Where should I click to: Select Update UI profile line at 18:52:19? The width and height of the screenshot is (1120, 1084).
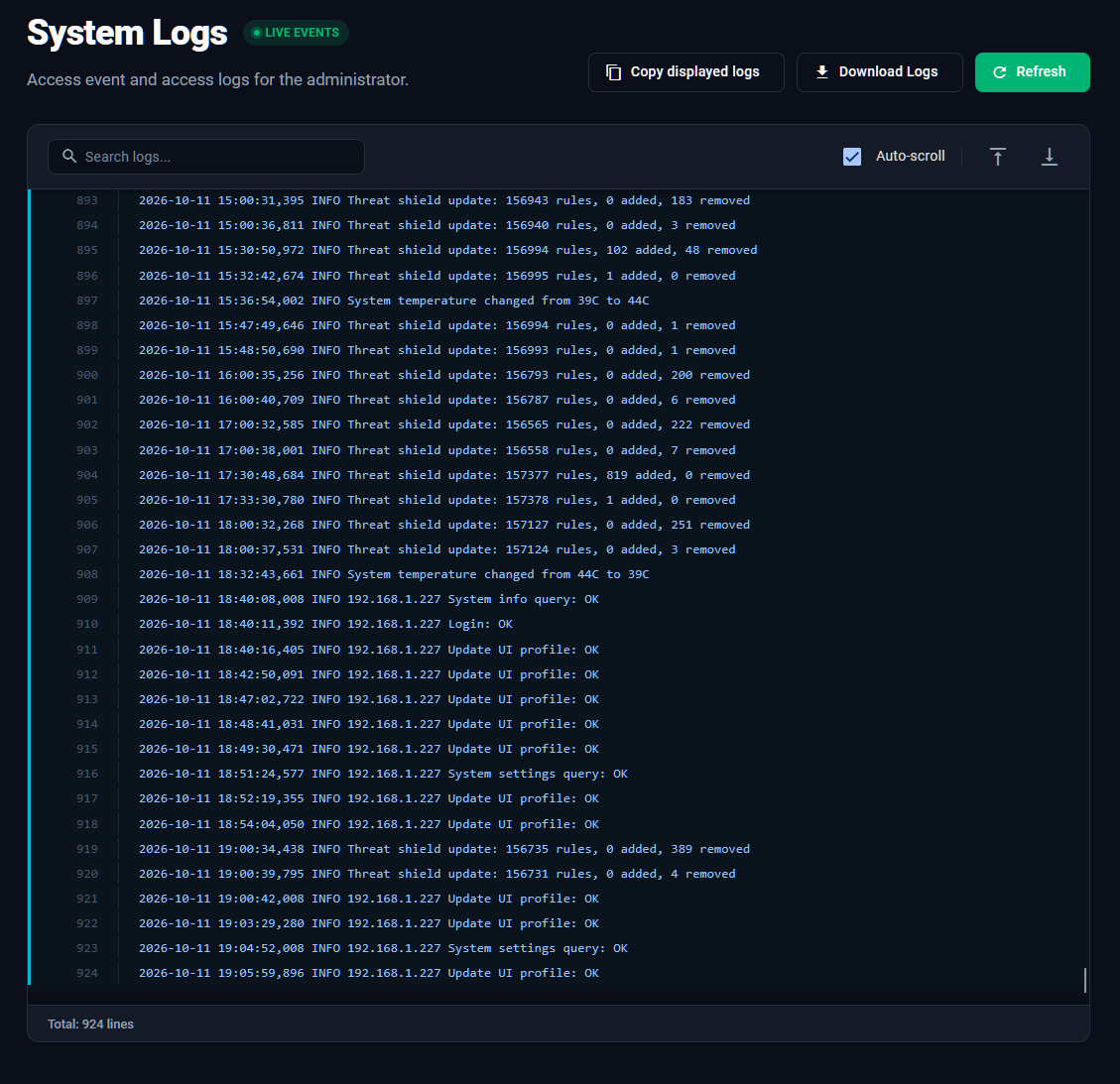coord(559,799)
